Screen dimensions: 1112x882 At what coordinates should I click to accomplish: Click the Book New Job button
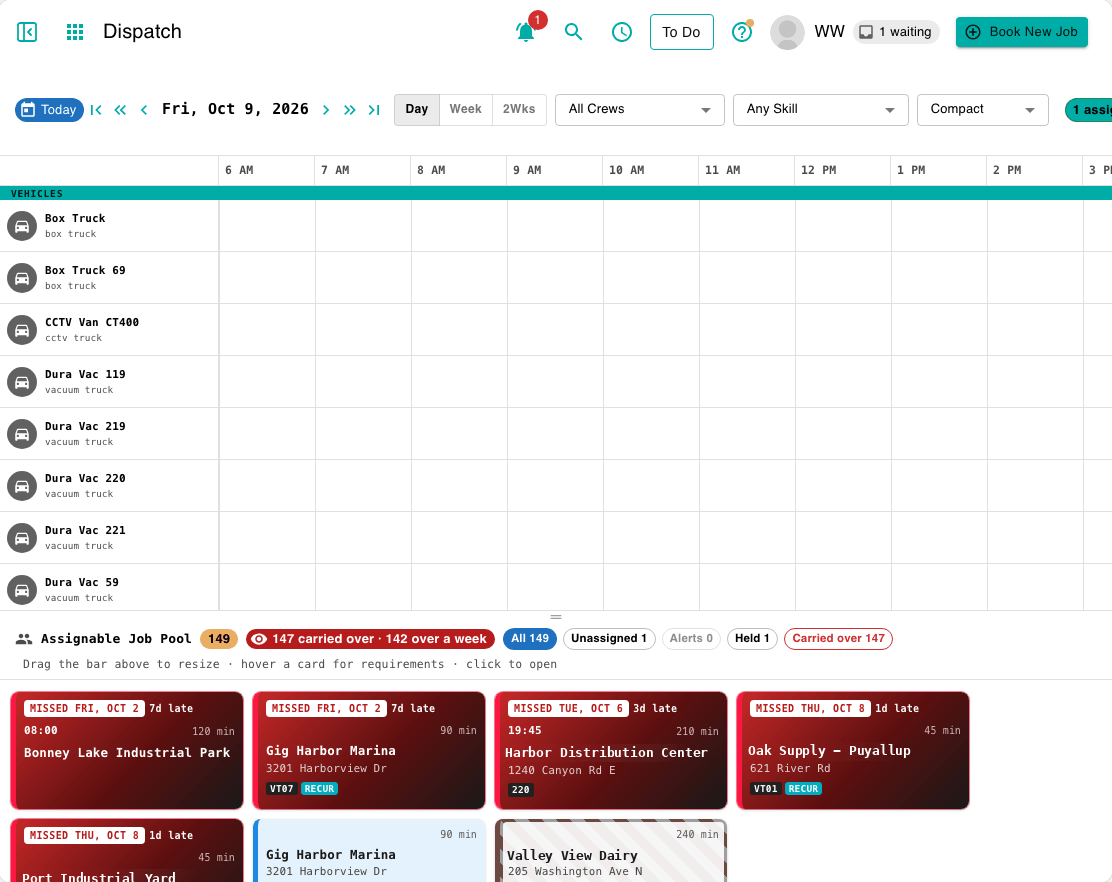(x=1021, y=32)
